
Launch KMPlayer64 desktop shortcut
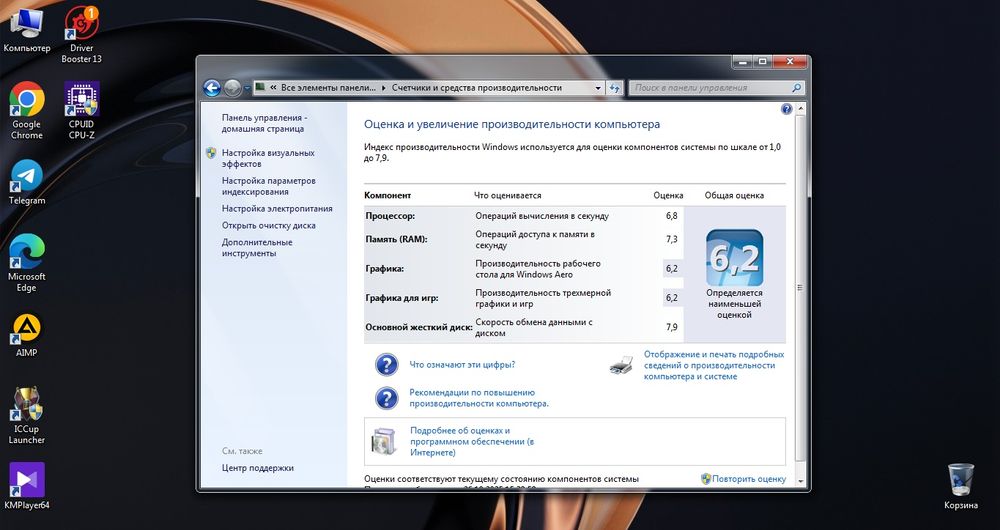pyautogui.click(x=27, y=486)
